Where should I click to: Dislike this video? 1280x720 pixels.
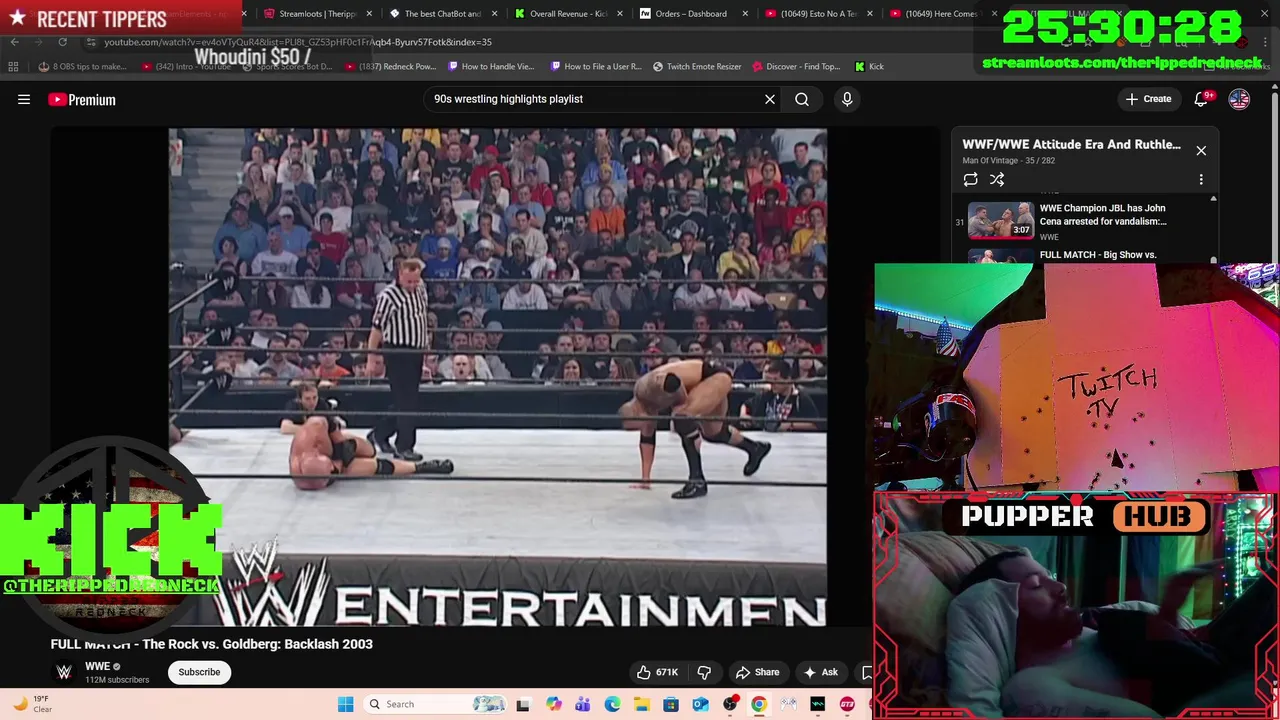[x=704, y=672]
